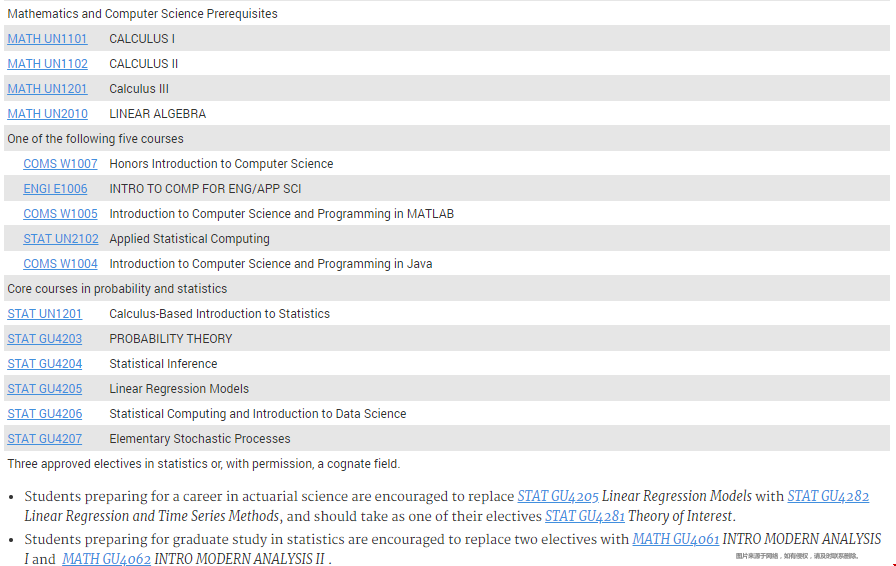
Task: Open STAT GU4203 Probability Theory link
Action: tap(45, 339)
